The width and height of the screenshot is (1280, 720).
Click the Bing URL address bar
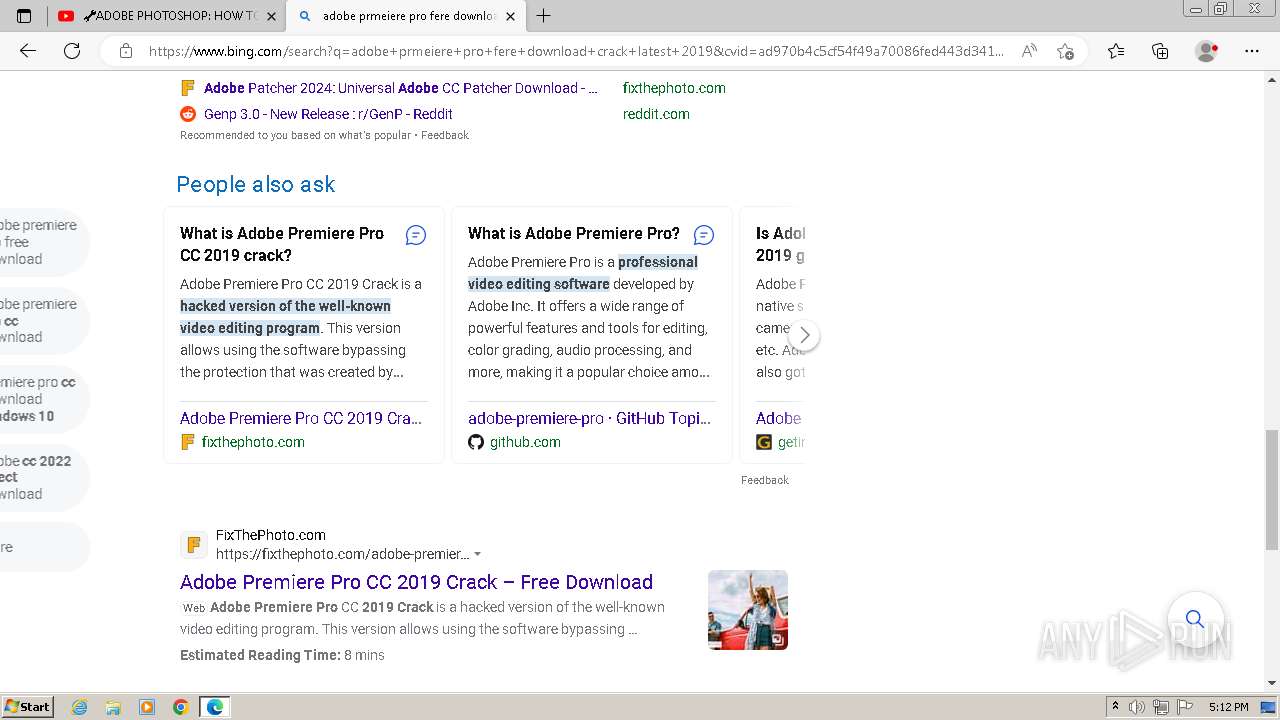[x=575, y=51]
